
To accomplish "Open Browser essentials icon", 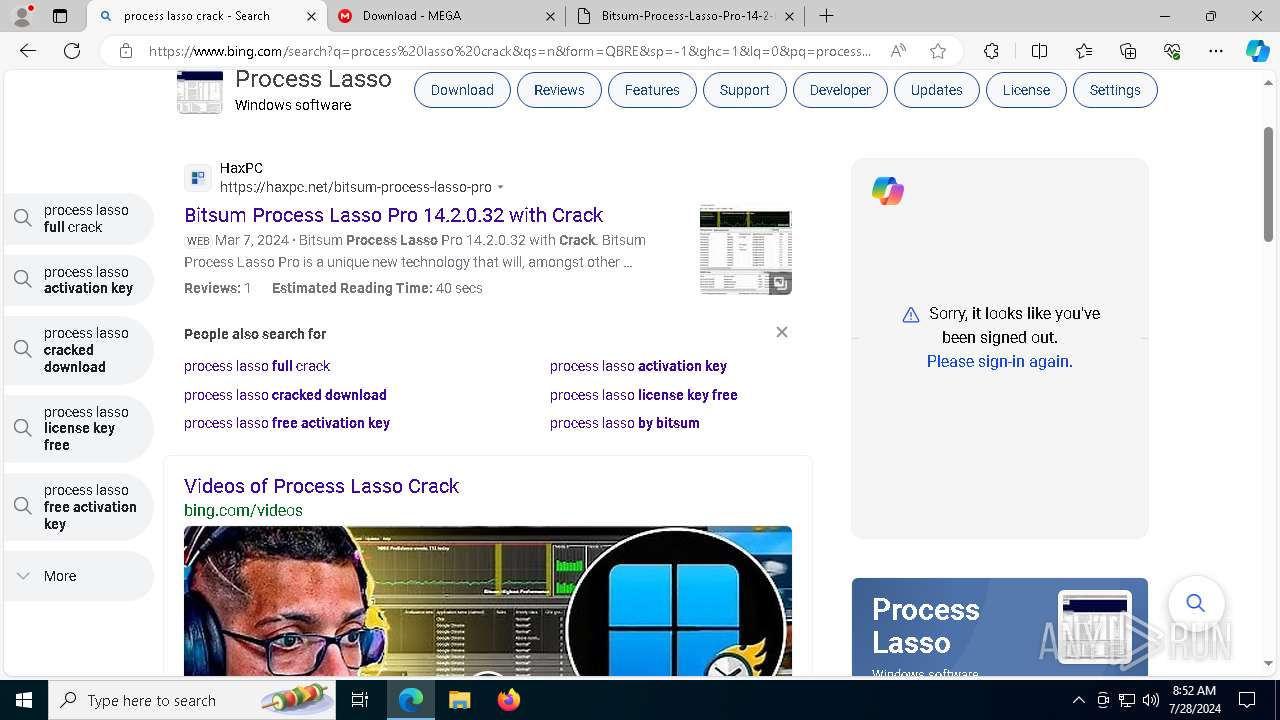I will pyautogui.click(x=1172, y=51).
